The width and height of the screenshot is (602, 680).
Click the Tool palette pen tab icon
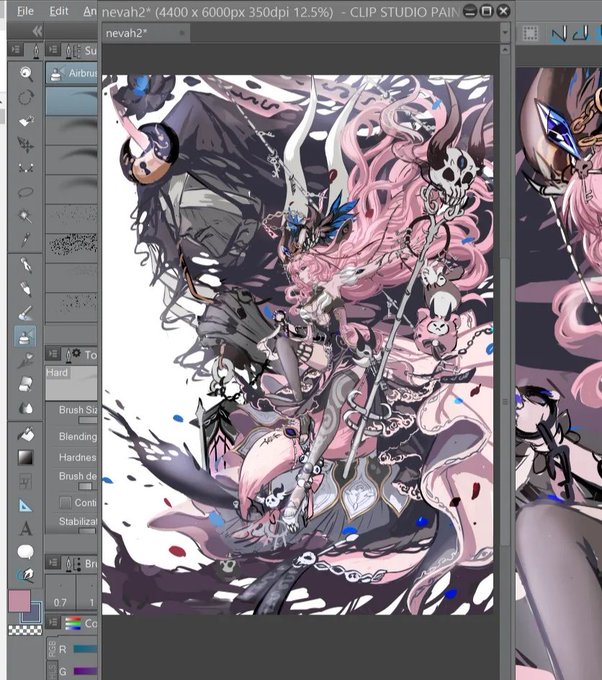point(36,51)
